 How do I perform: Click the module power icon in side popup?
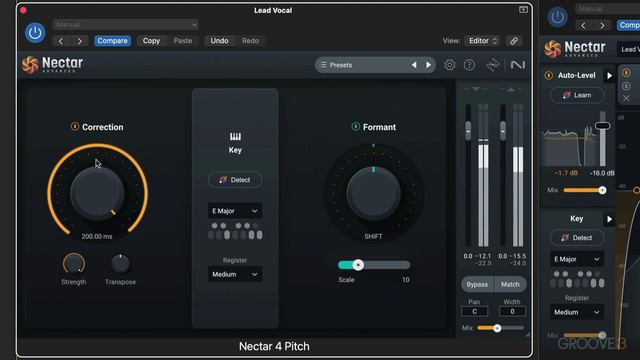point(626,73)
